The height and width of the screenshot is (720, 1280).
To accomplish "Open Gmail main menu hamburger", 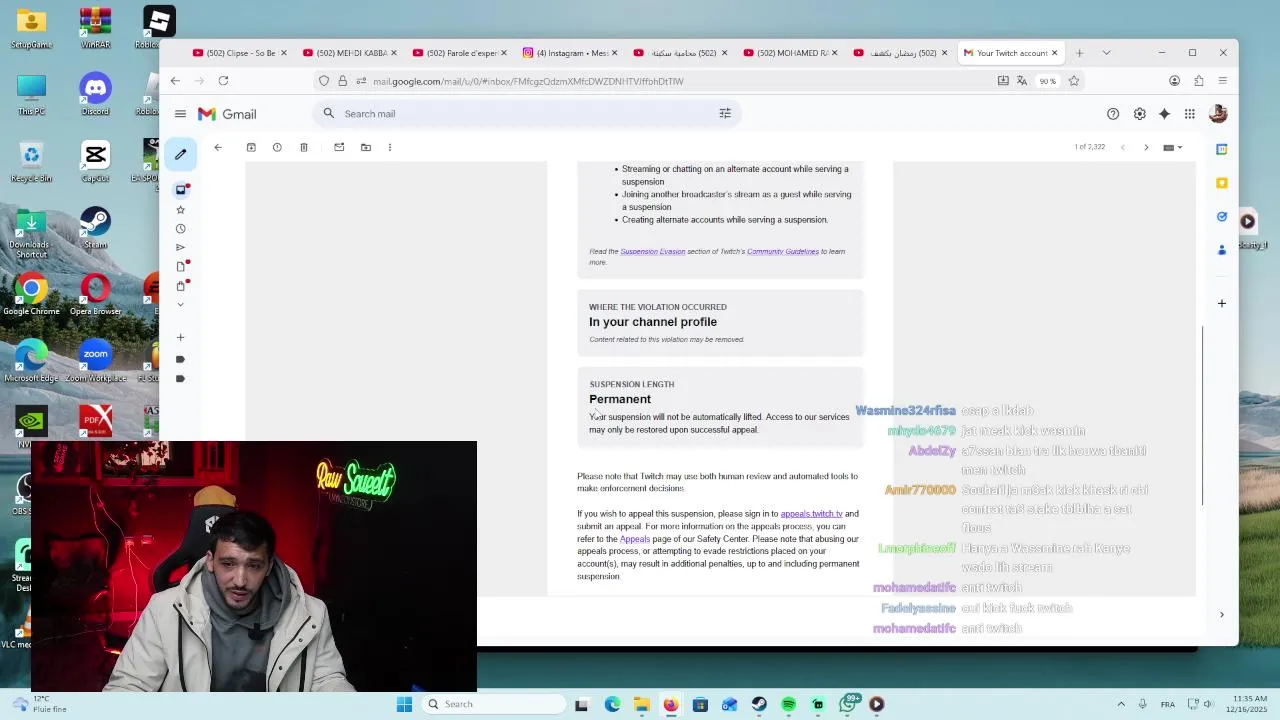I will click(180, 114).
